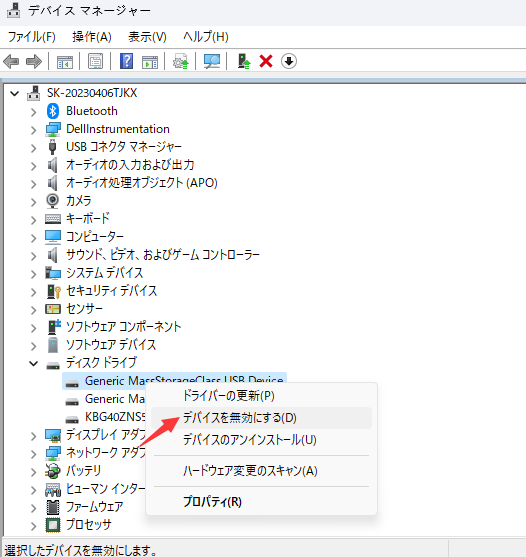The width and height of the screenshot is (526, 557).
Task: Choose ハードウェア変更のスキャン(A) in context menu
Action: coord(261,471)
